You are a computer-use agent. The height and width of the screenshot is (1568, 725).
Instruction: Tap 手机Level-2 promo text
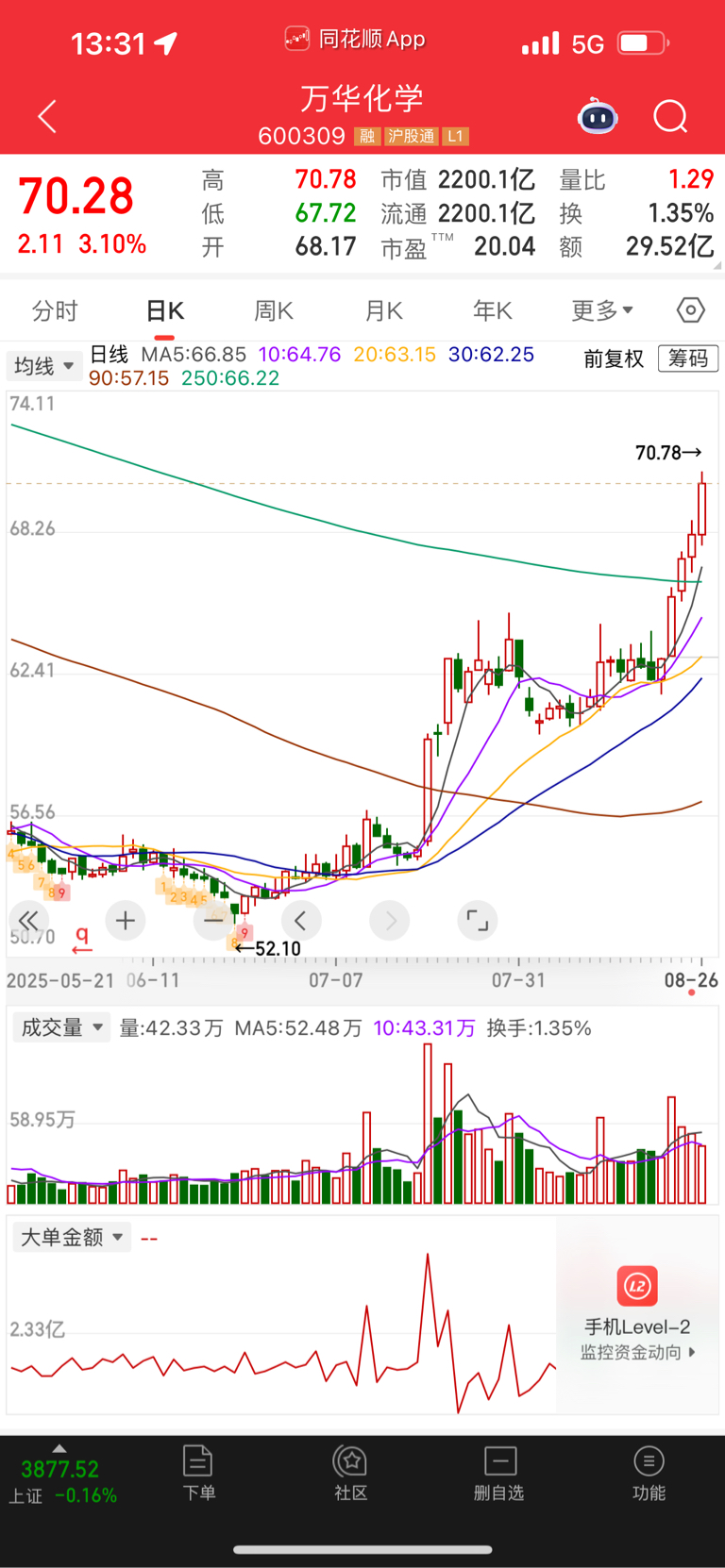pos(637,1326)
